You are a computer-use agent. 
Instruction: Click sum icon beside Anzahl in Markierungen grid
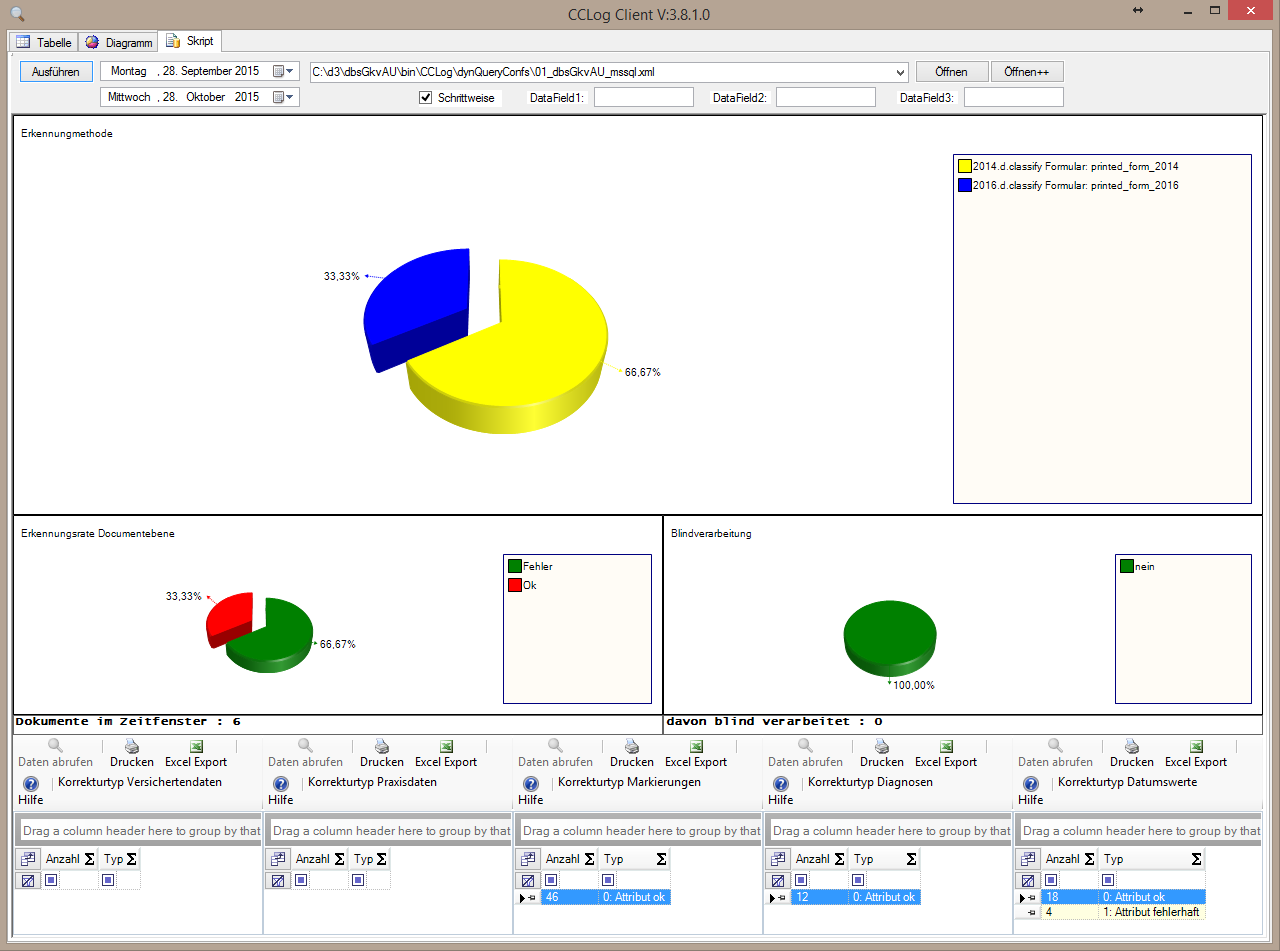coord(589,859)
